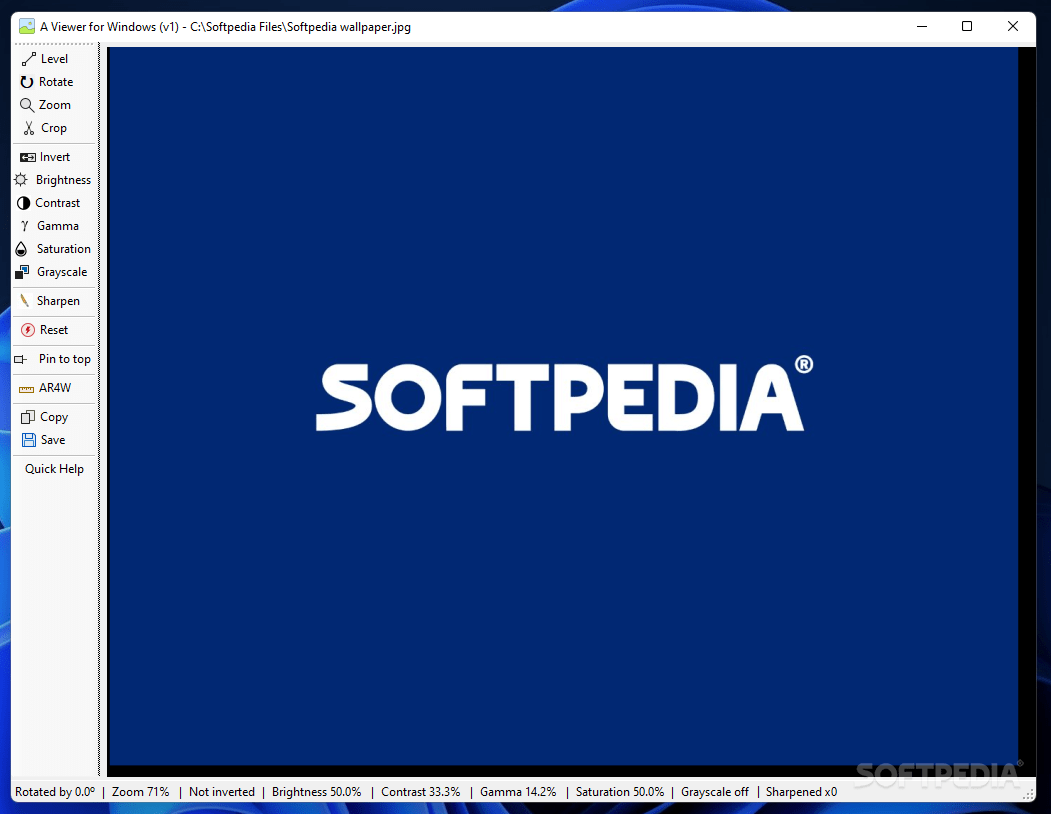
Task: Click the Gamma label
Action: [x=58, y=226]
